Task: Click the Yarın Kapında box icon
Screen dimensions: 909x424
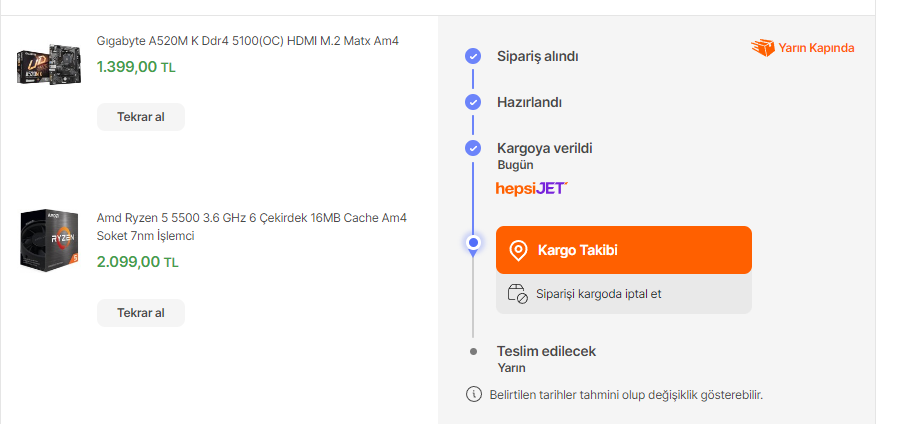Action: pyautogui.click(x=763, y=47)
